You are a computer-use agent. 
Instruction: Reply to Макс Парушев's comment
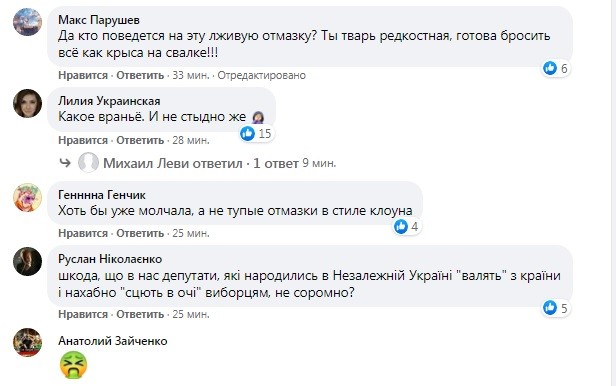point(140,75)
